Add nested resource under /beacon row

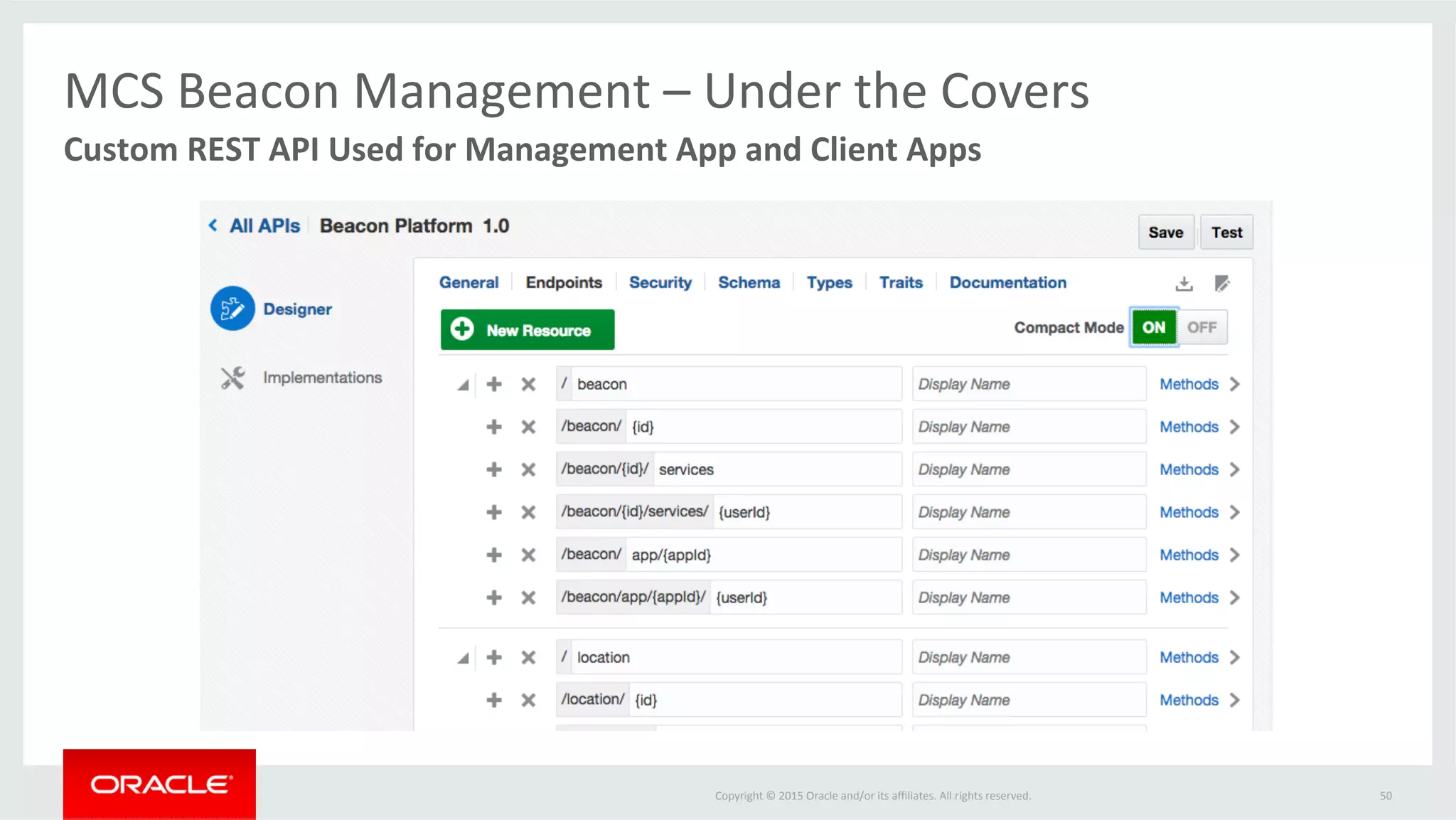coord(494,384)
